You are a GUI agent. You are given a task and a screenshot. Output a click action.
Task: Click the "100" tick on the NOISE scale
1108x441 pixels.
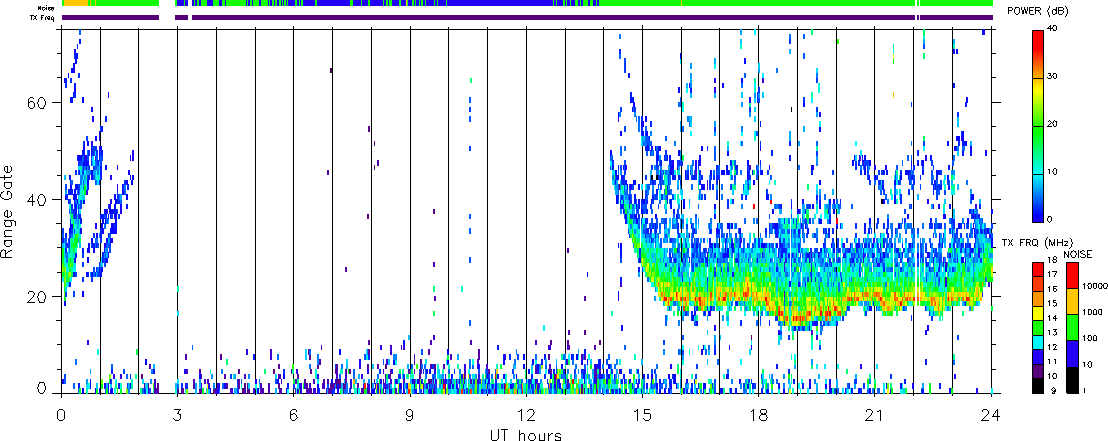[x=1090, y=339]
